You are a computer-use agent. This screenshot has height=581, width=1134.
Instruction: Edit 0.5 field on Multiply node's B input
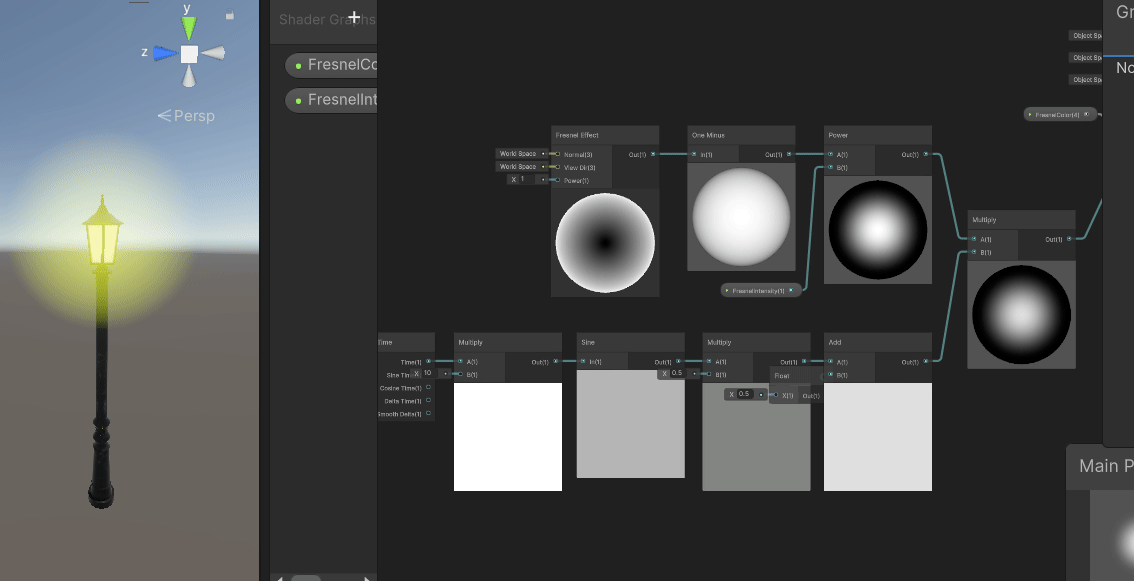coord(679,373)
